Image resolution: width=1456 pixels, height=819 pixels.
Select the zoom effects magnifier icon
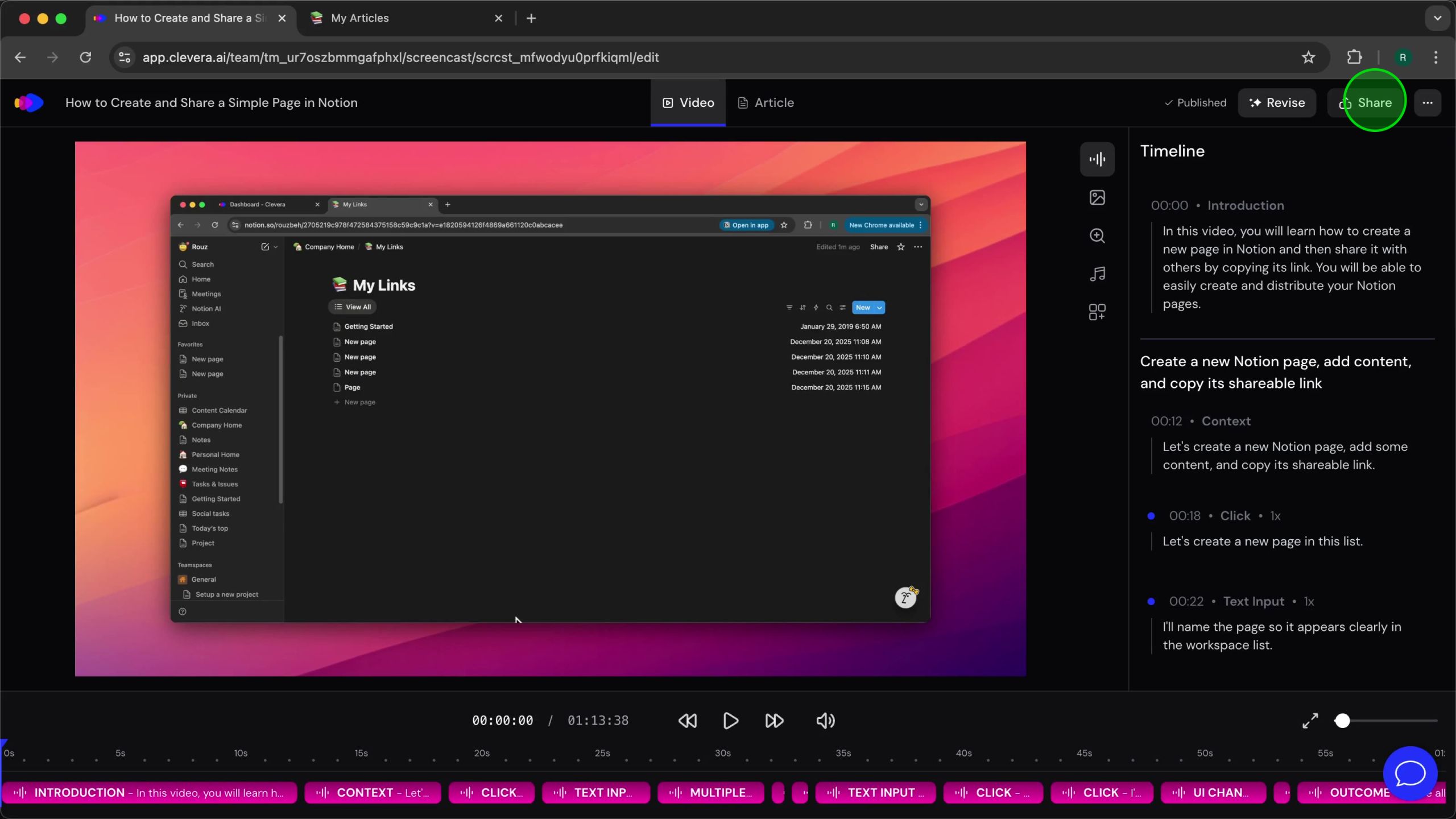pyautogui.click(x=1097, y=235)
